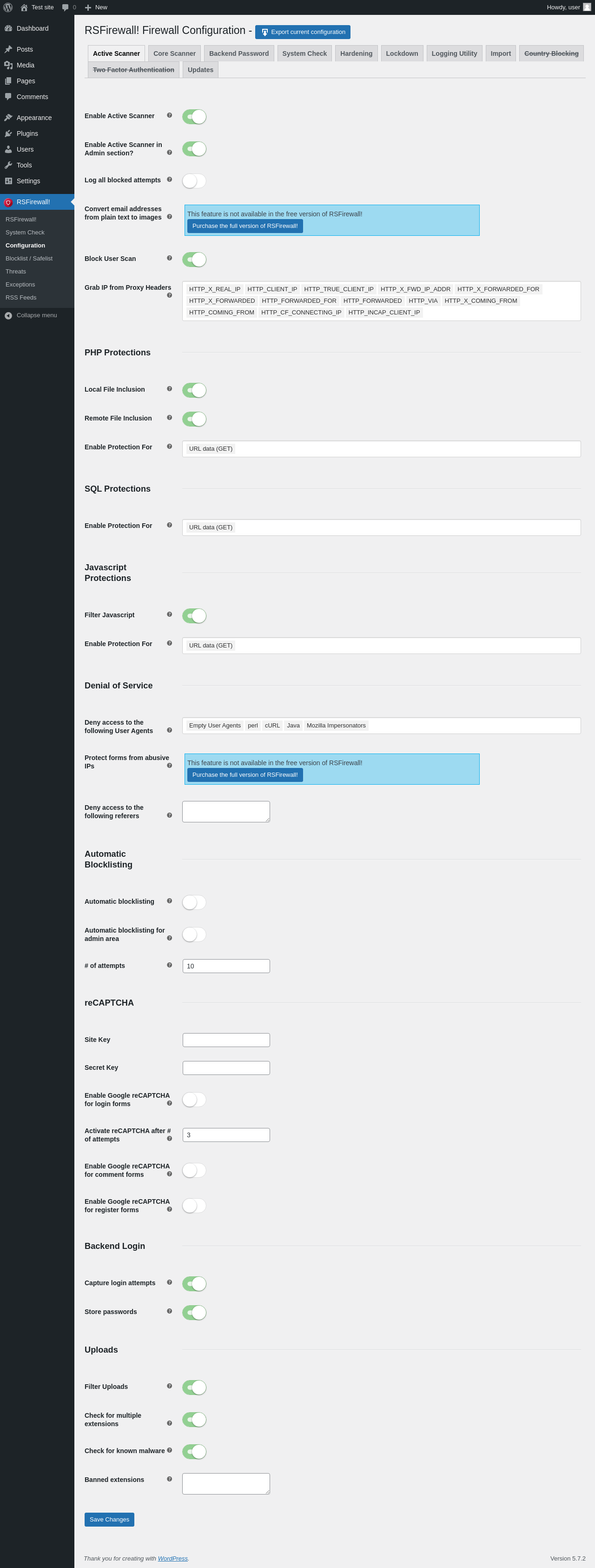
Task: Open the New content menu in admin bar
Action: click(96, 7)
